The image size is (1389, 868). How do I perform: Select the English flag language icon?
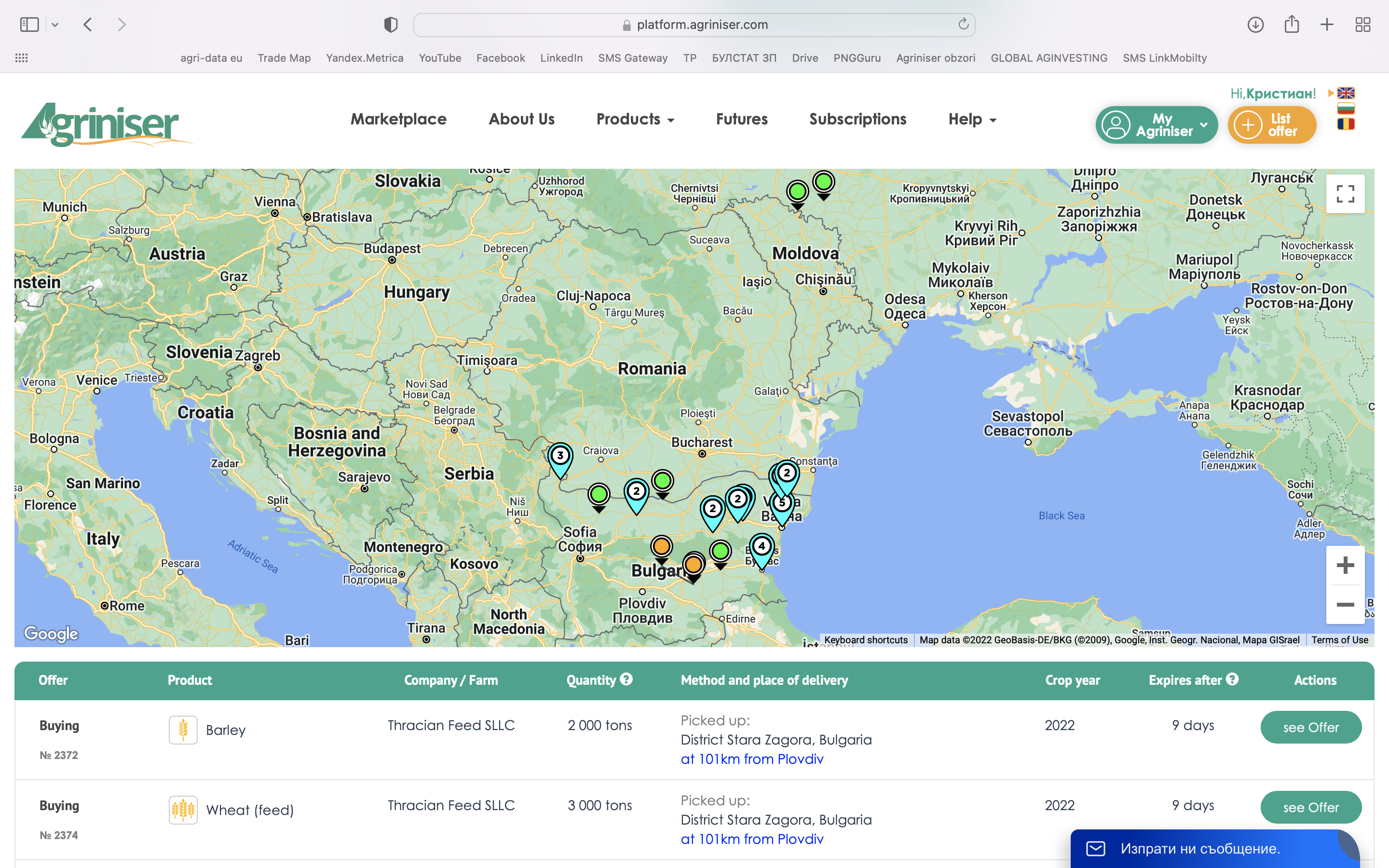tap(1346, 93)
